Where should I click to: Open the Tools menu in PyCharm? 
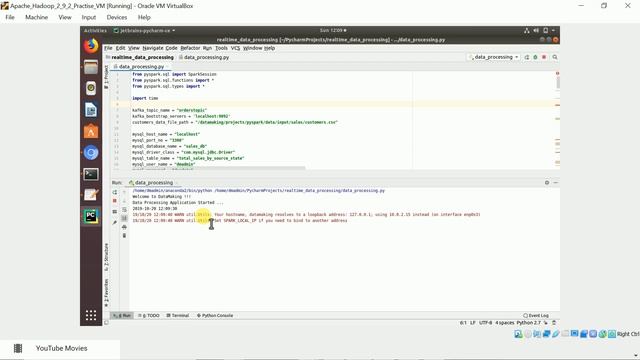click(221, 48)
